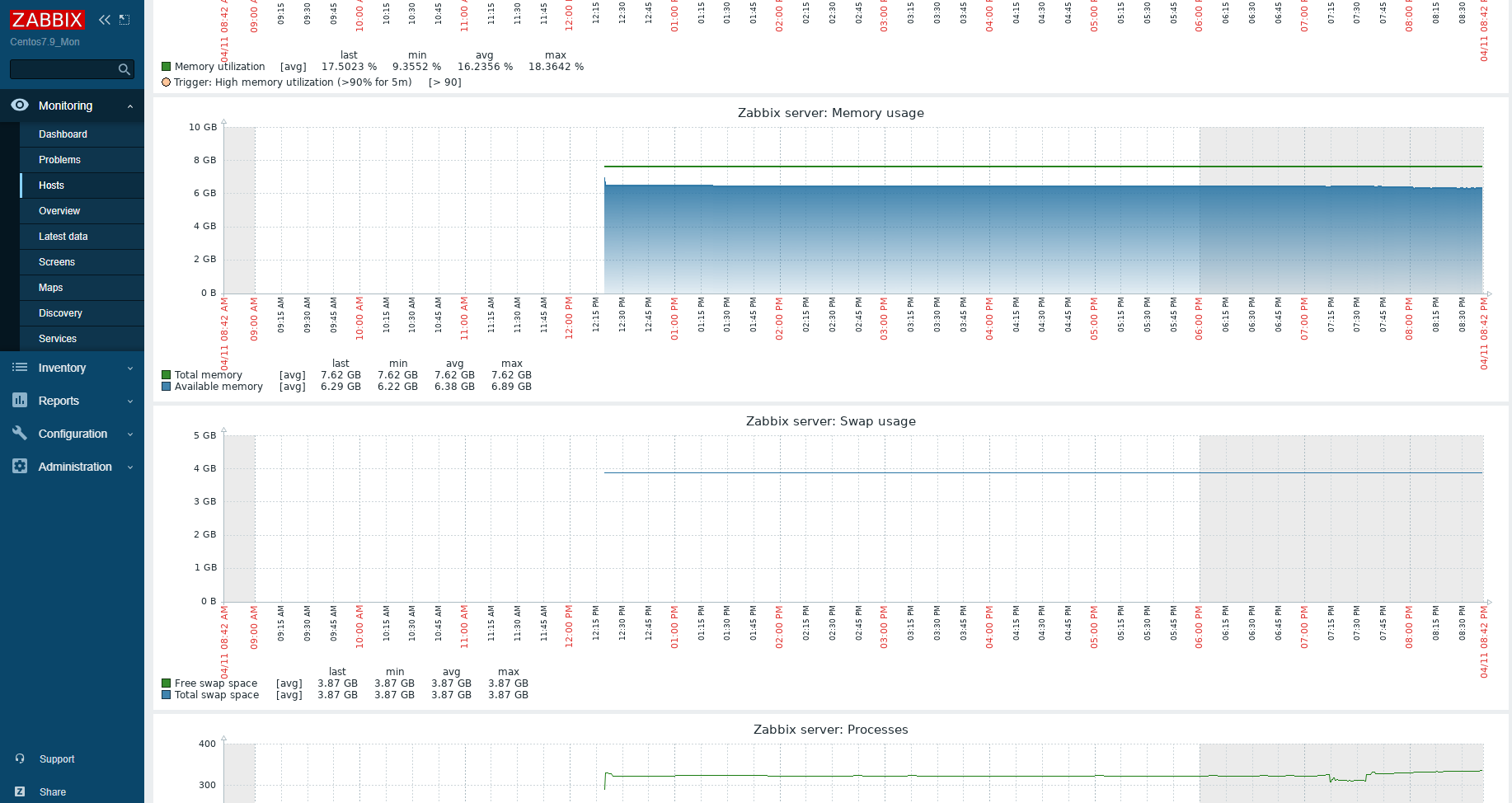The height and width of the screenshot is (803, 1512).
Task: Open Maps menu item
Action: coord(50,288)
